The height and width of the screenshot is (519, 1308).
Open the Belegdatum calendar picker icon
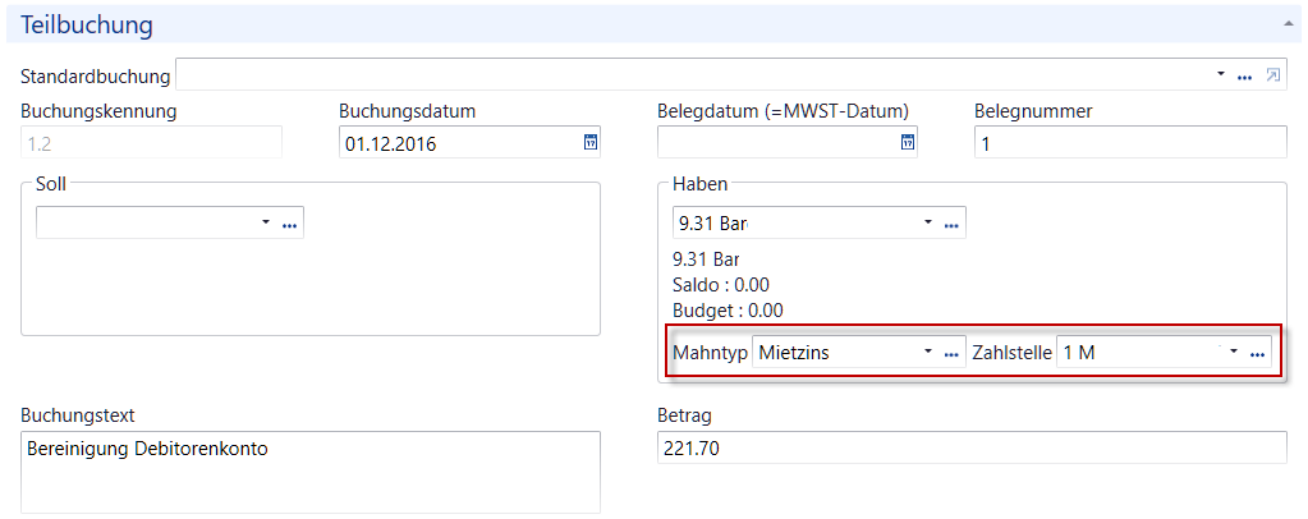(907, 143)
